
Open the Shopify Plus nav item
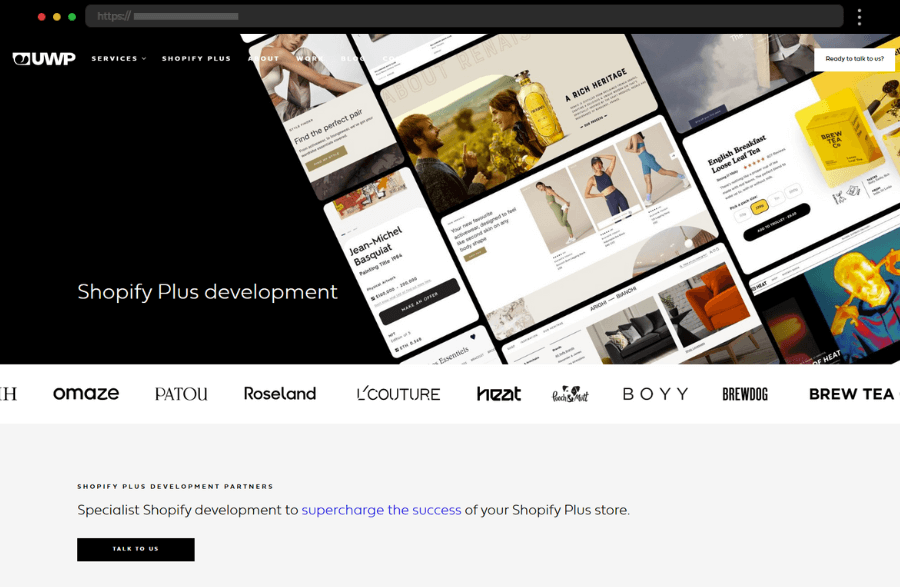tap(196, 59)
